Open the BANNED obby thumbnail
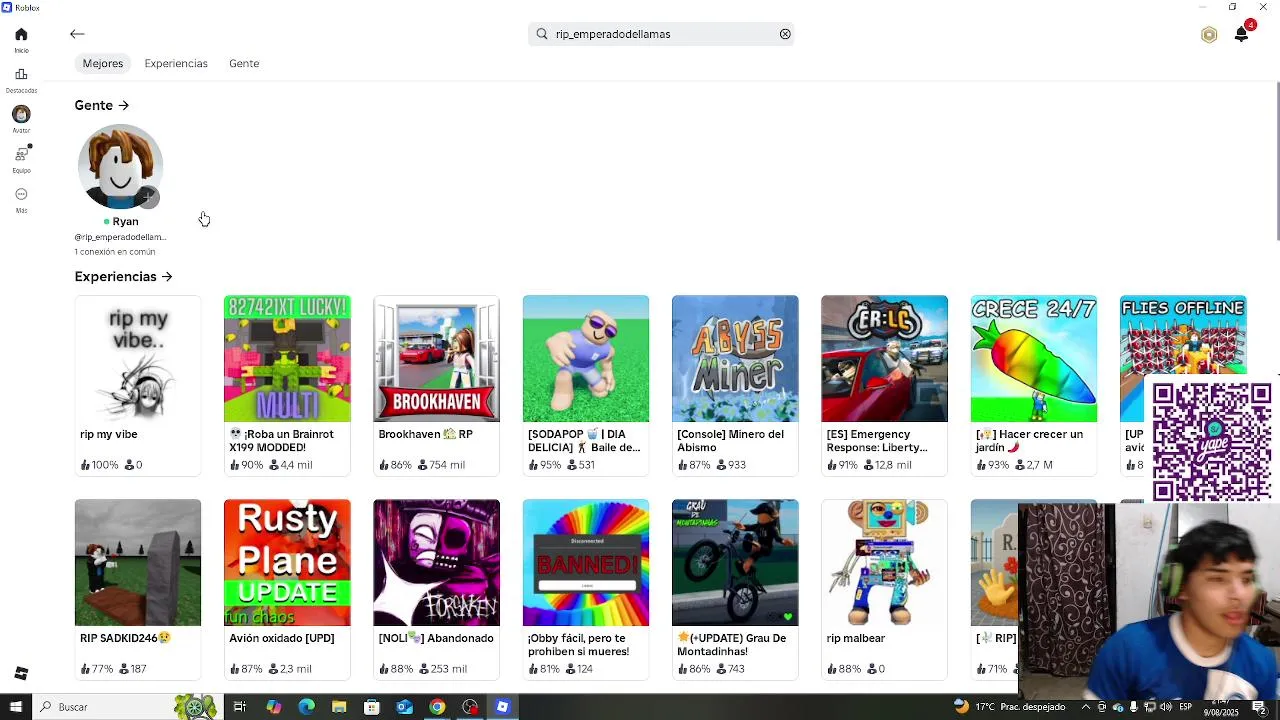The height and width of the screenshot is (720, 1280). pos(586,562)
